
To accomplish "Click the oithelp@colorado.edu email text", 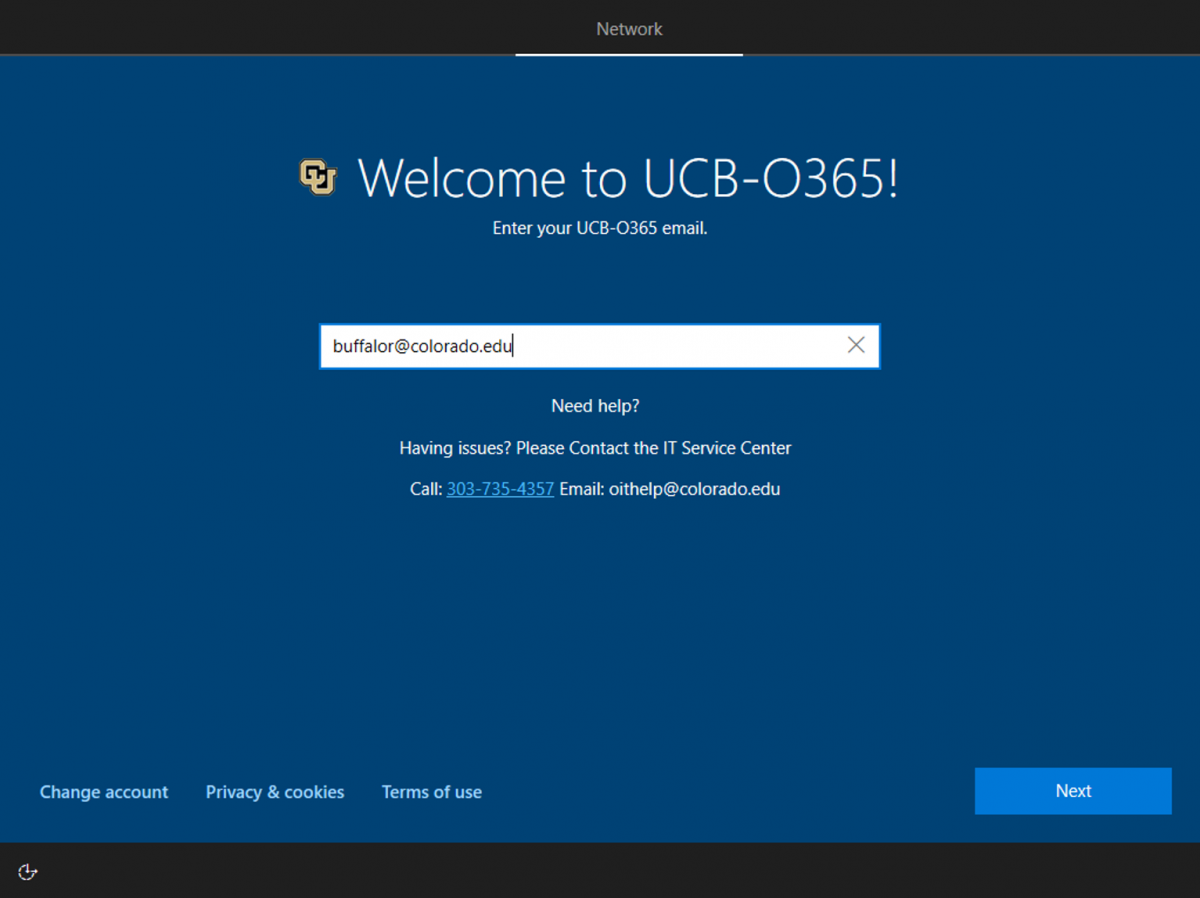I will (x=694, y=489).
